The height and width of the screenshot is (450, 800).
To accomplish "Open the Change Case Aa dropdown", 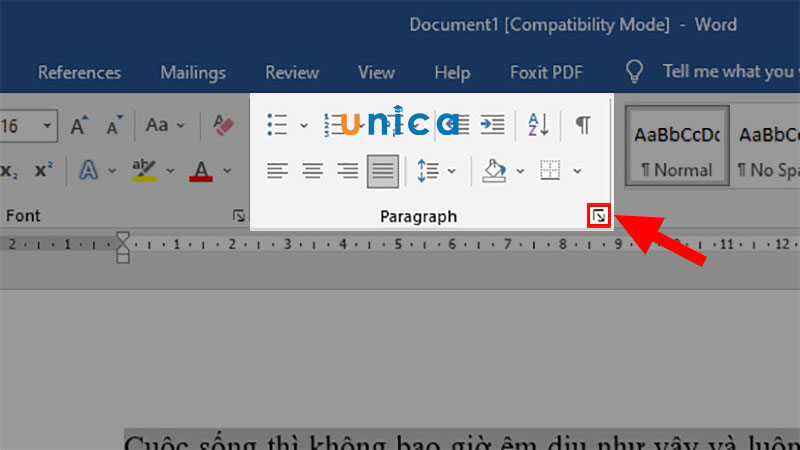I will [x=164, y=125].
